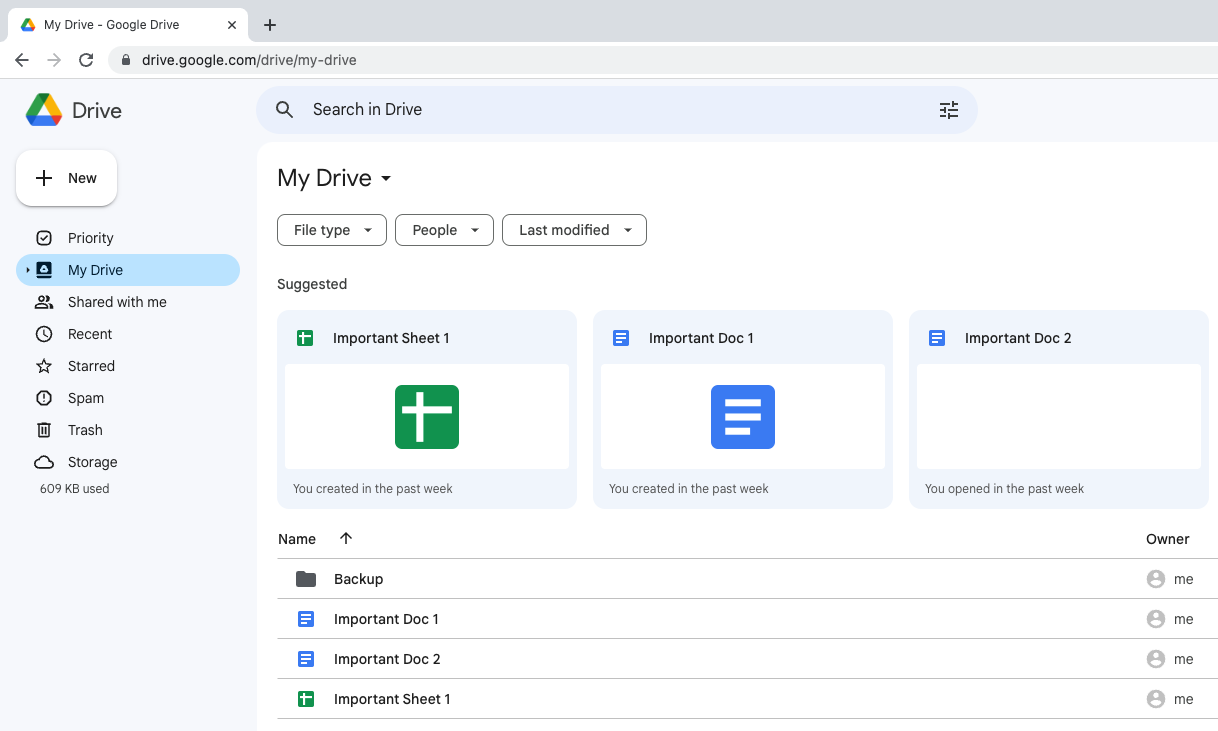Sort by the Name column header

pyautogui.click(x=297, y=539)
